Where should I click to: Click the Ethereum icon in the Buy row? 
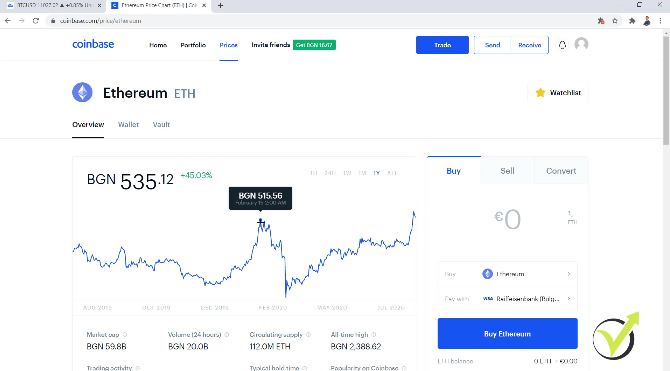(488, 274)
